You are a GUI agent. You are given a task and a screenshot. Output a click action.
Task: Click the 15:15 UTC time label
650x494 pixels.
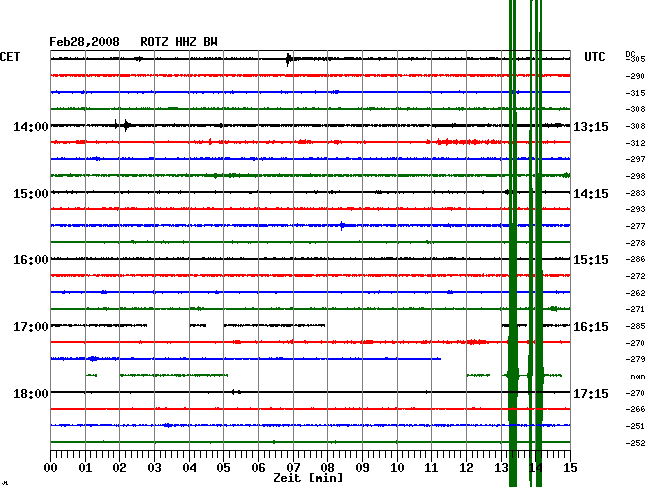pyautogui.click(x=591, y=260)
